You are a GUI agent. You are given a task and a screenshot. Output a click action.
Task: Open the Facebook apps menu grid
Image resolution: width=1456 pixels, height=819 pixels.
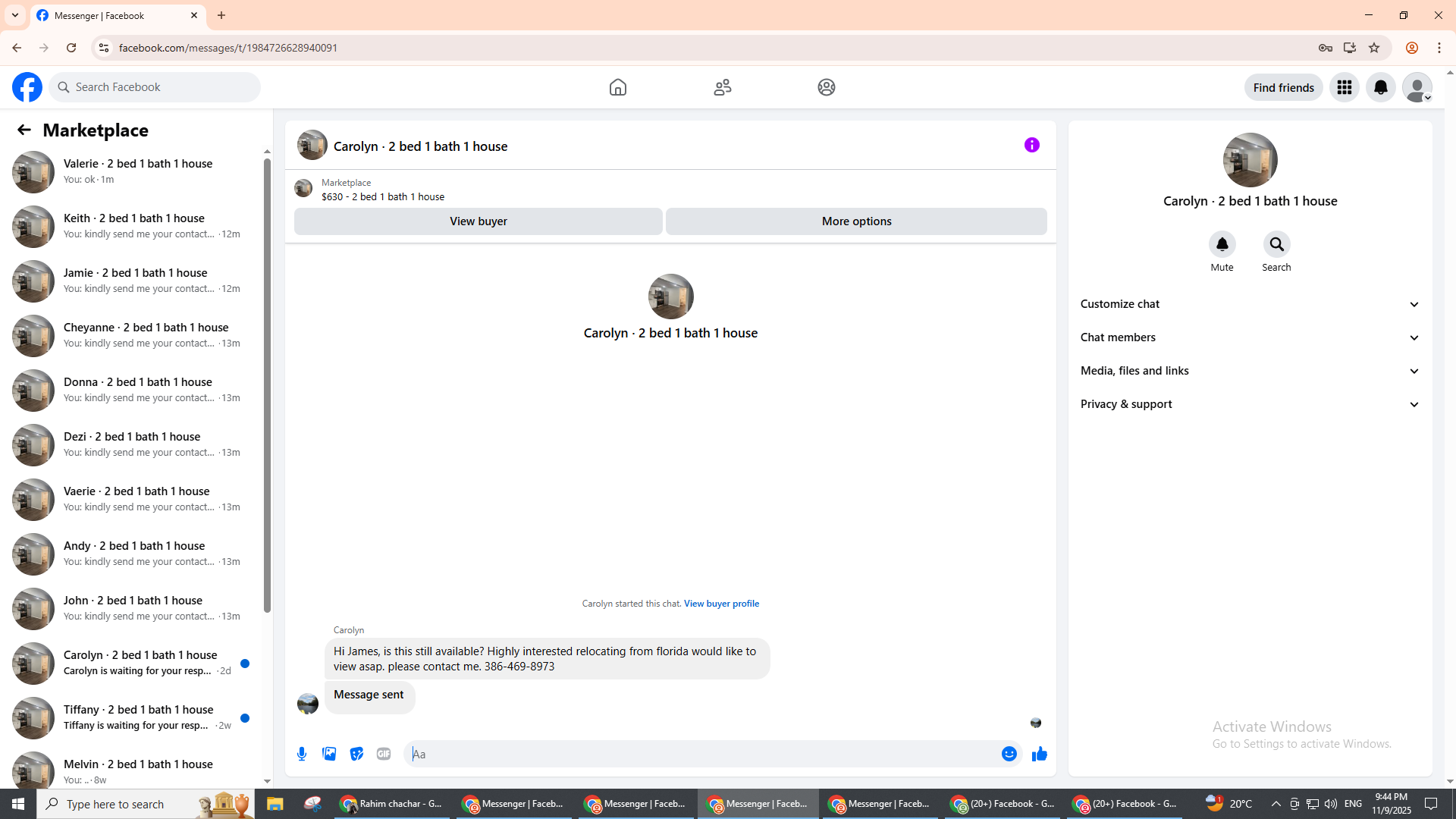[x=1345, y=87]
